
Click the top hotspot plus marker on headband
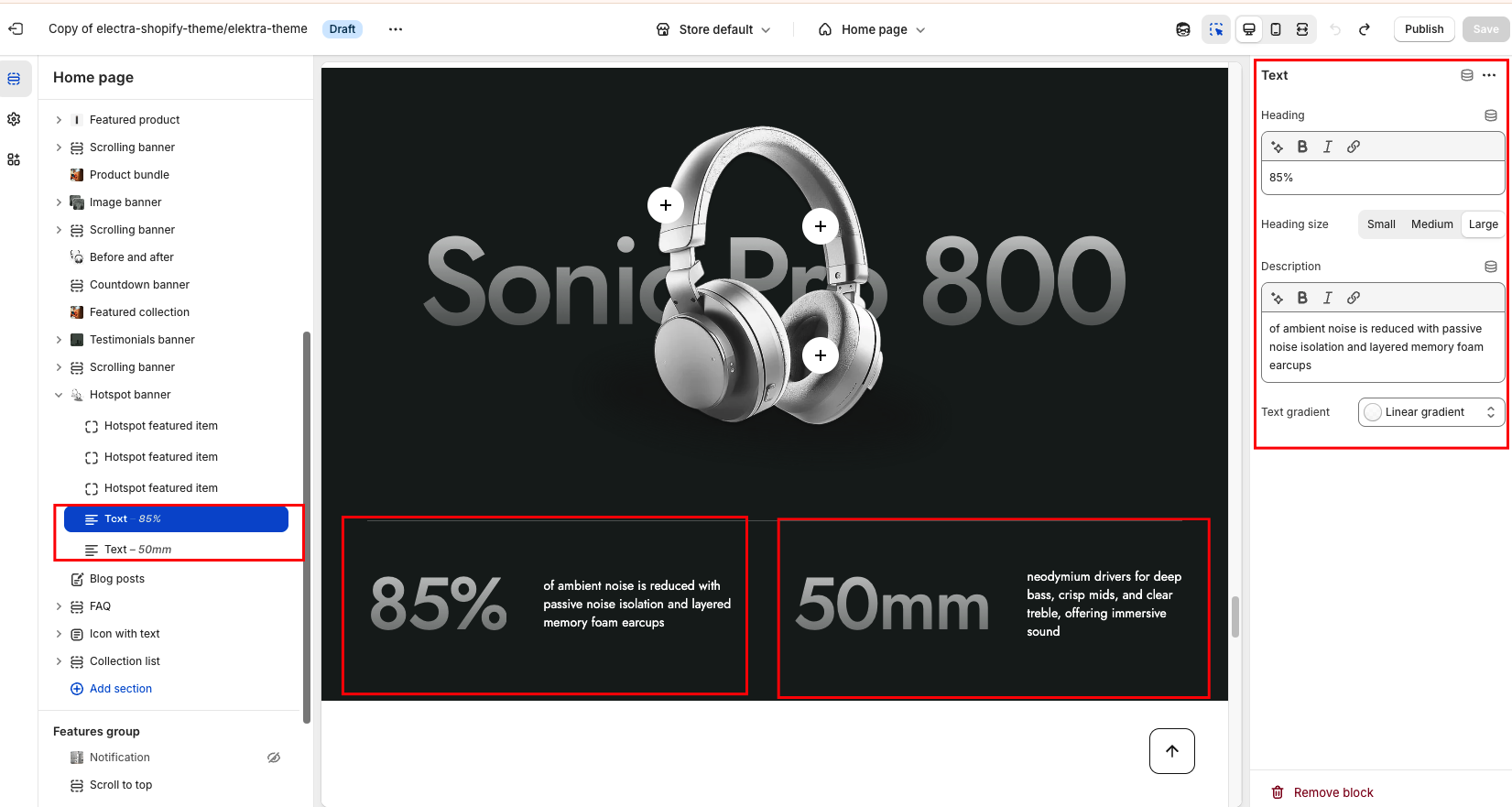[666, 205]
